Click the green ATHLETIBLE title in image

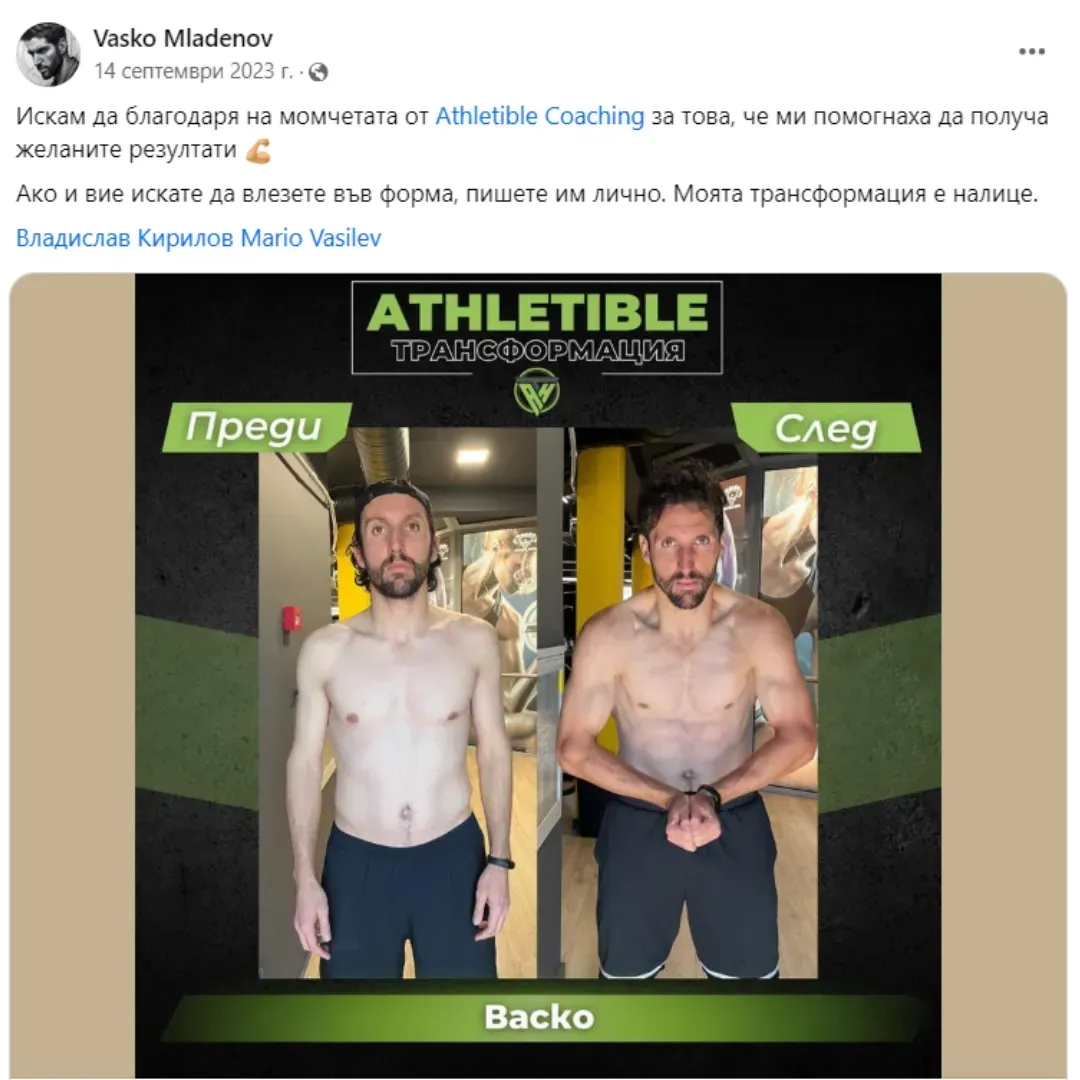tap(537, 312)
